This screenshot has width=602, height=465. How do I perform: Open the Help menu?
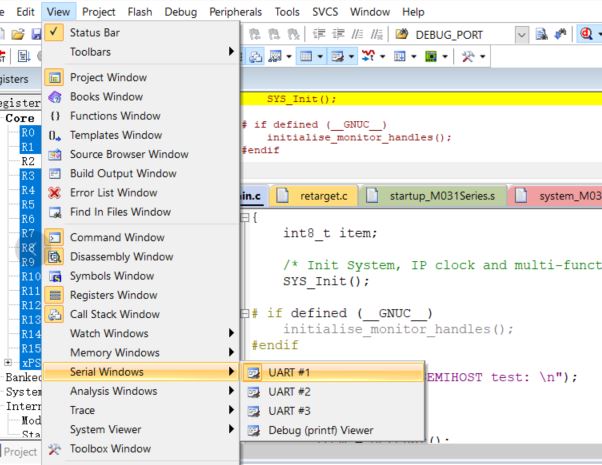pyautogui.click(x=413, y=12)
